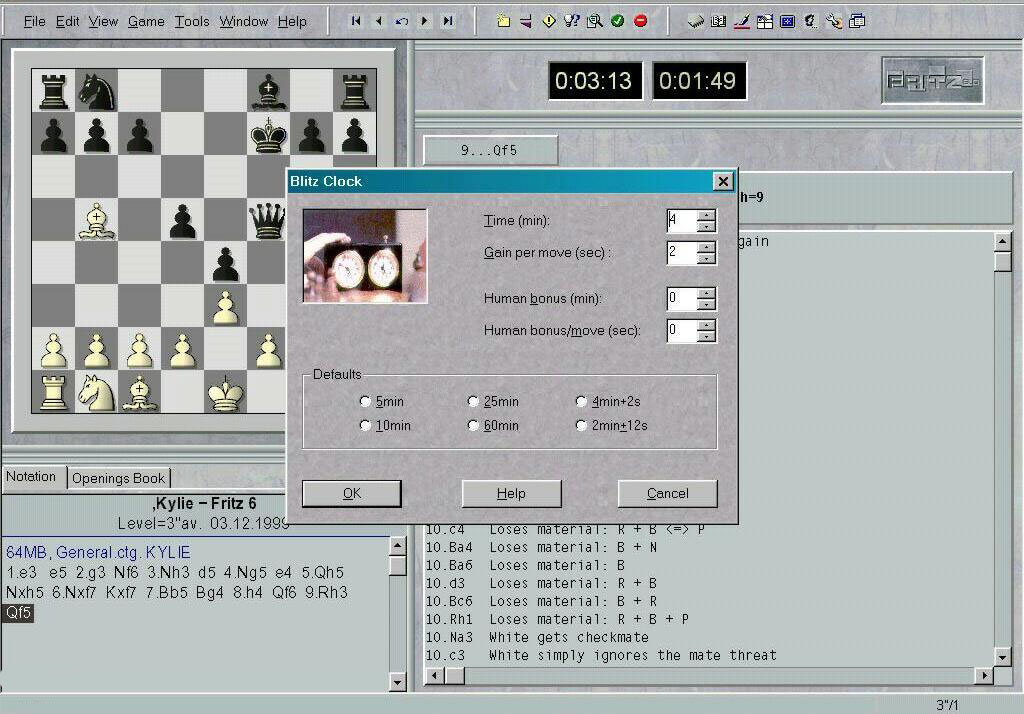Viewport: 1024px width, 714px height.
Task: Decrease the Gain per move value
Action: click(x=707, y=259)
